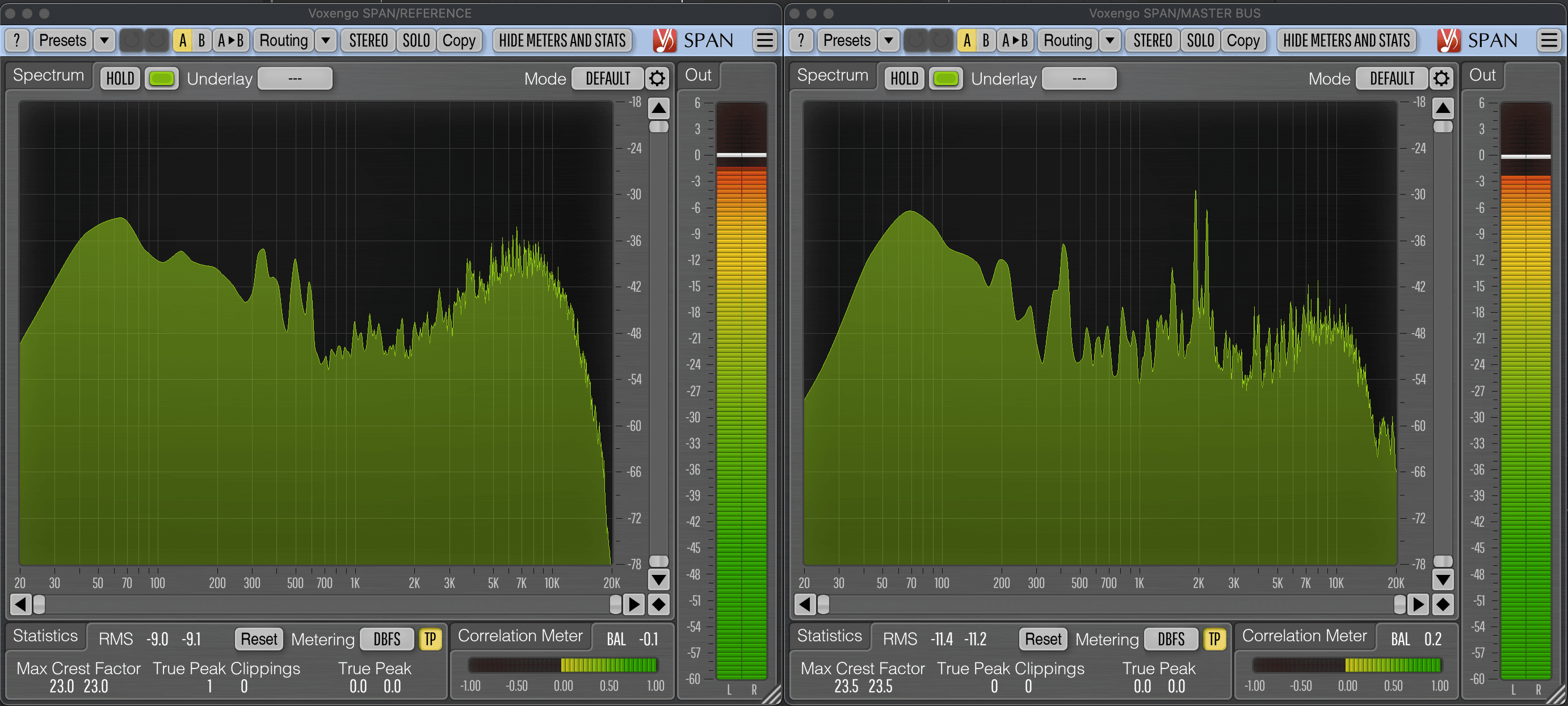
Task: Click range down arrow in MASTER BUS spectrum
Action: tap(1443, 579)
